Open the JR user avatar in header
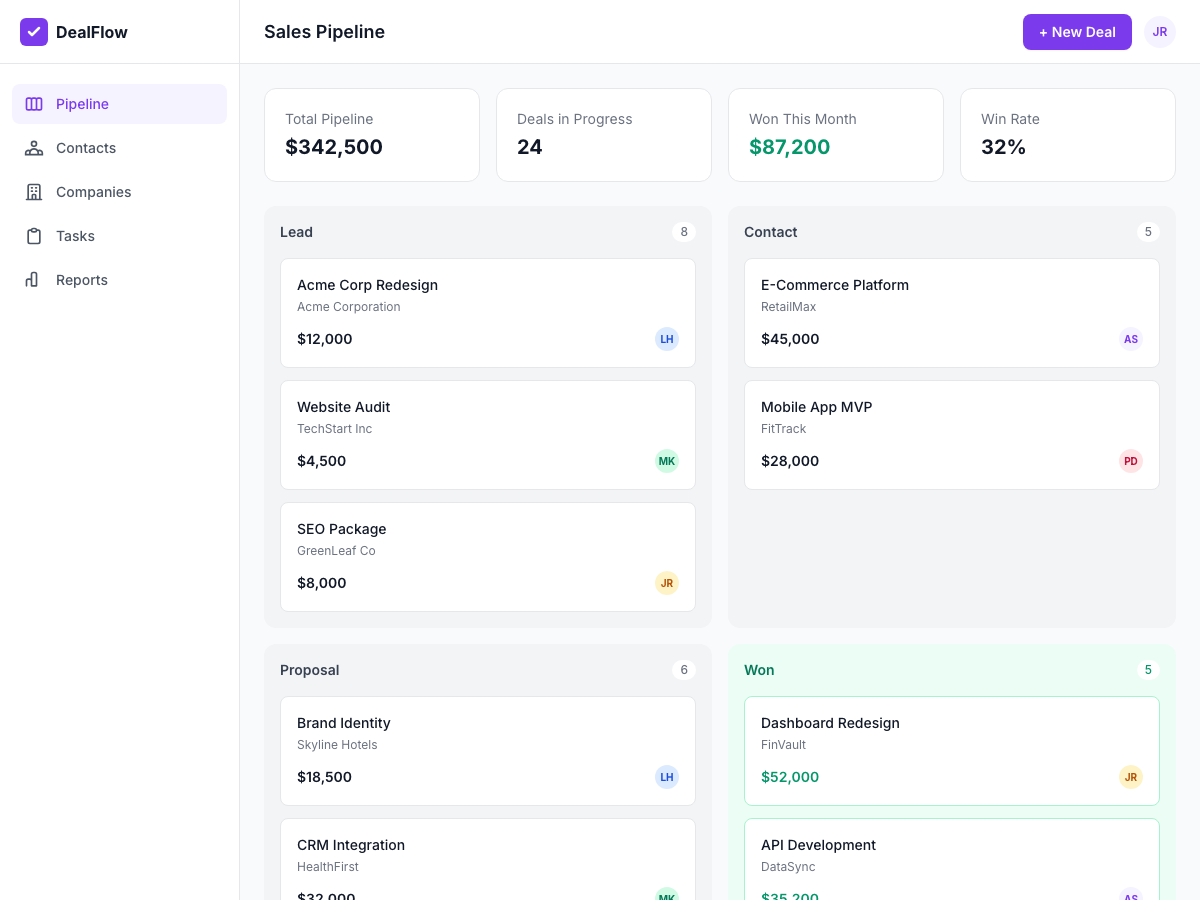The width and height of the screenshot is (1200, 900). click(1160, 32)
